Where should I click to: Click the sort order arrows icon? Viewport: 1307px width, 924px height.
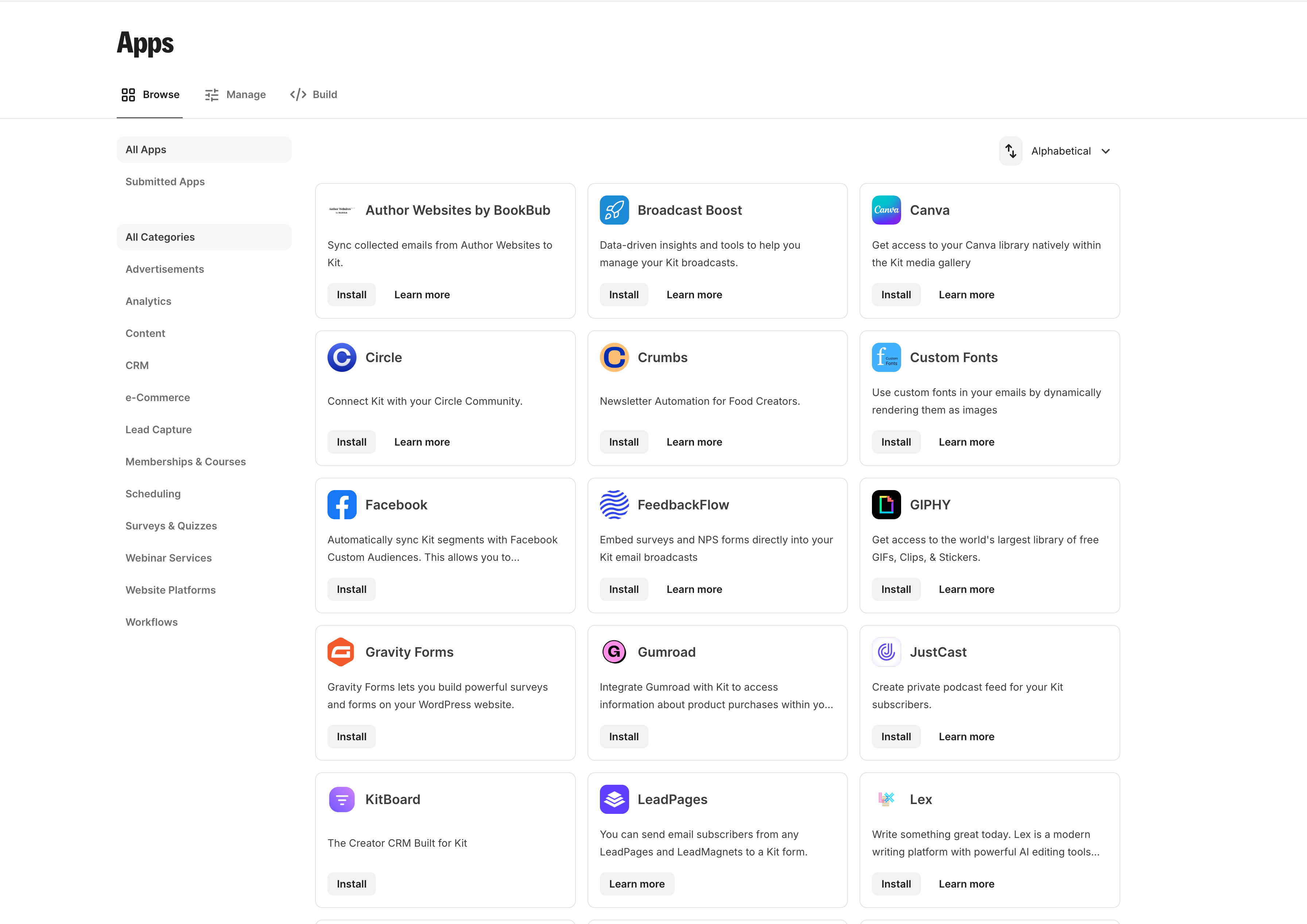tap(1011, 151)
